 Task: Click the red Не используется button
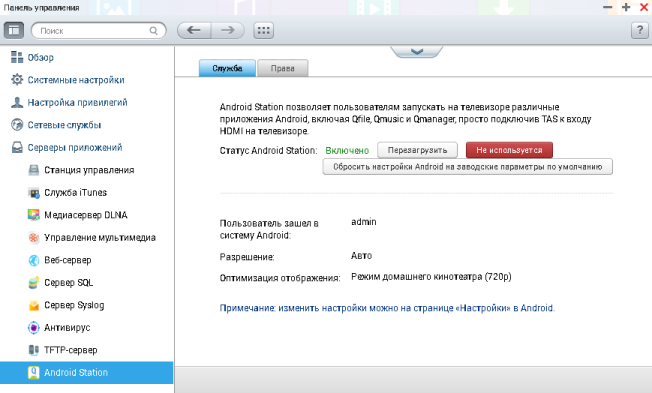point(509,150)
